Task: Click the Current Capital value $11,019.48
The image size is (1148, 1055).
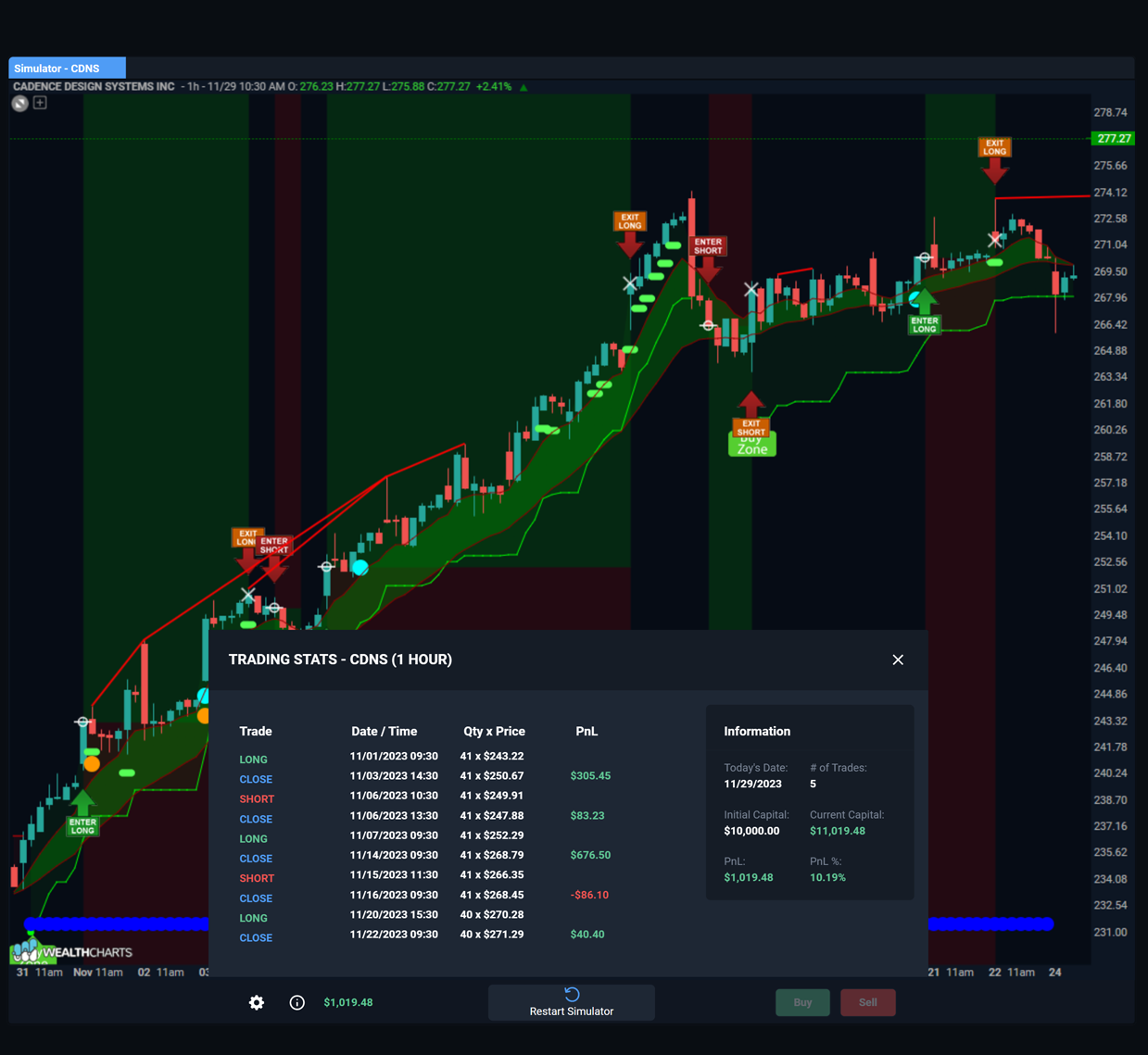Action: 838,831
